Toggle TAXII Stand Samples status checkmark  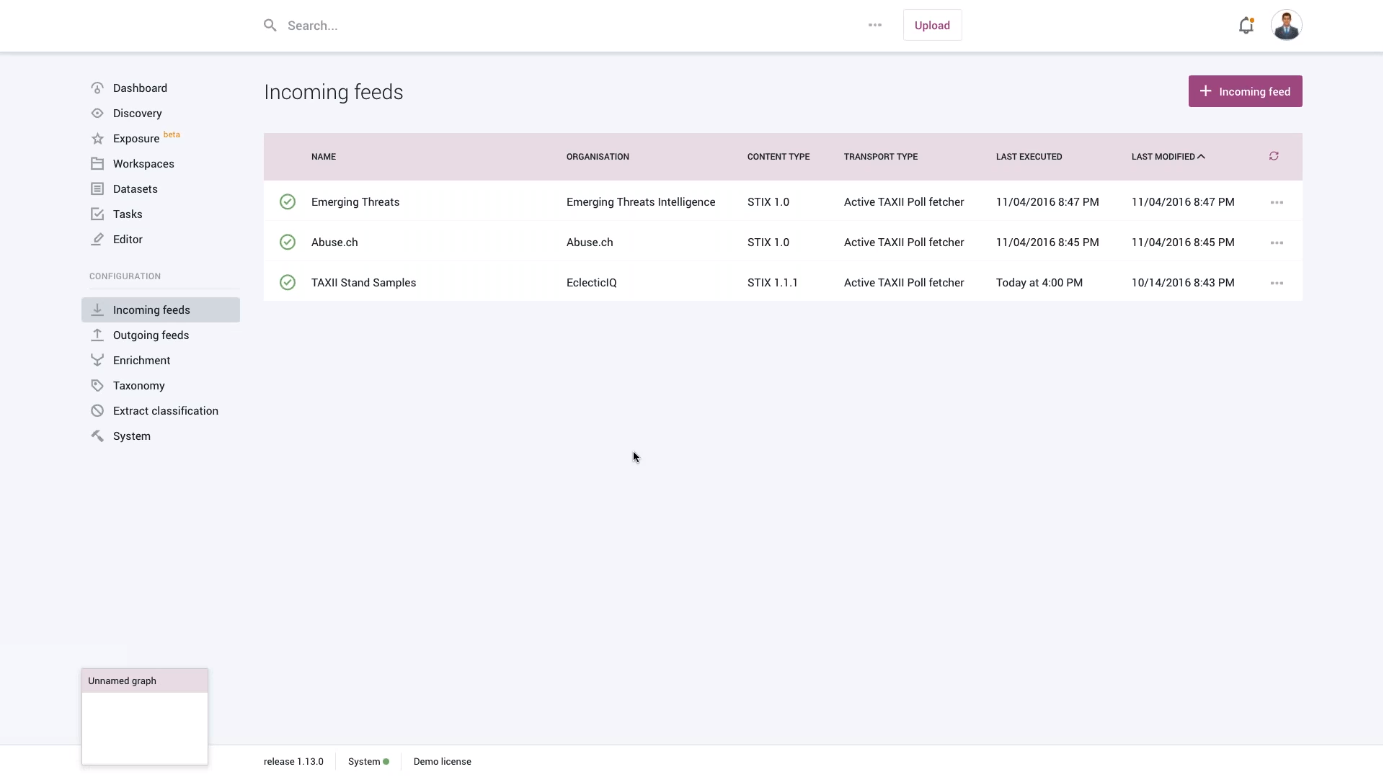point(287,282)
